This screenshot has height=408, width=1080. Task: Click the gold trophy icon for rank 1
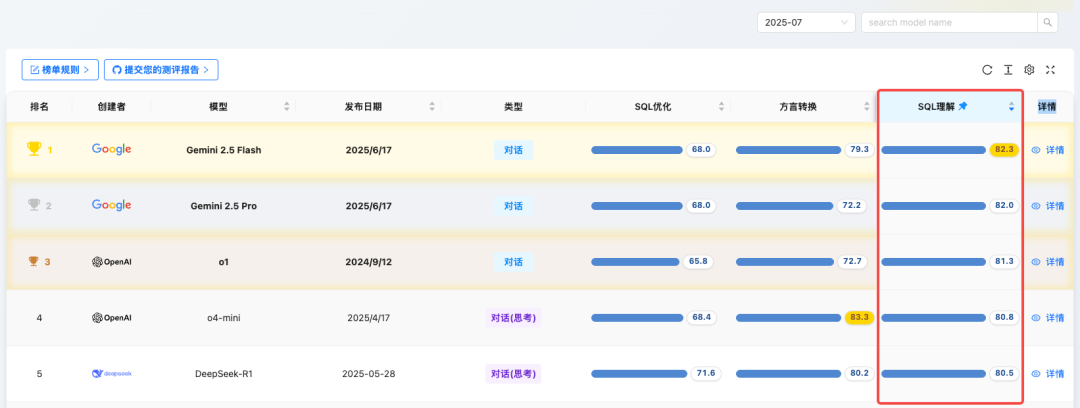[34, 149]
